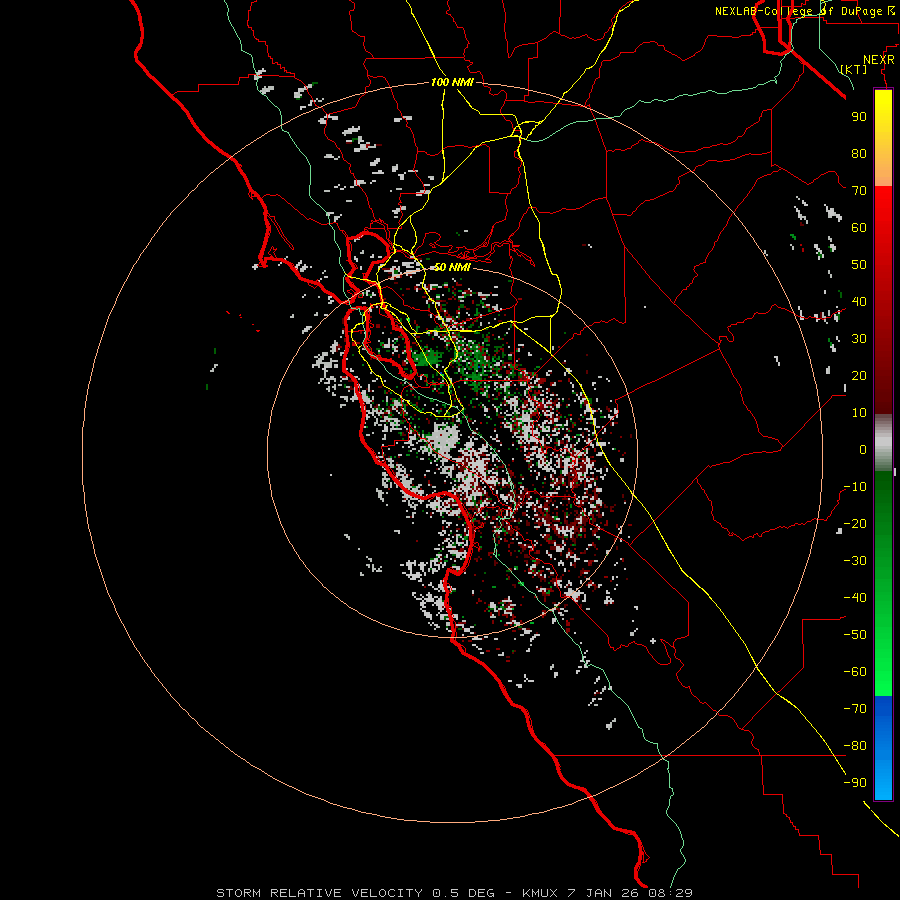Click the -90 scale label
This screenshot has width=900, height=900.
(x=855, y=783)
